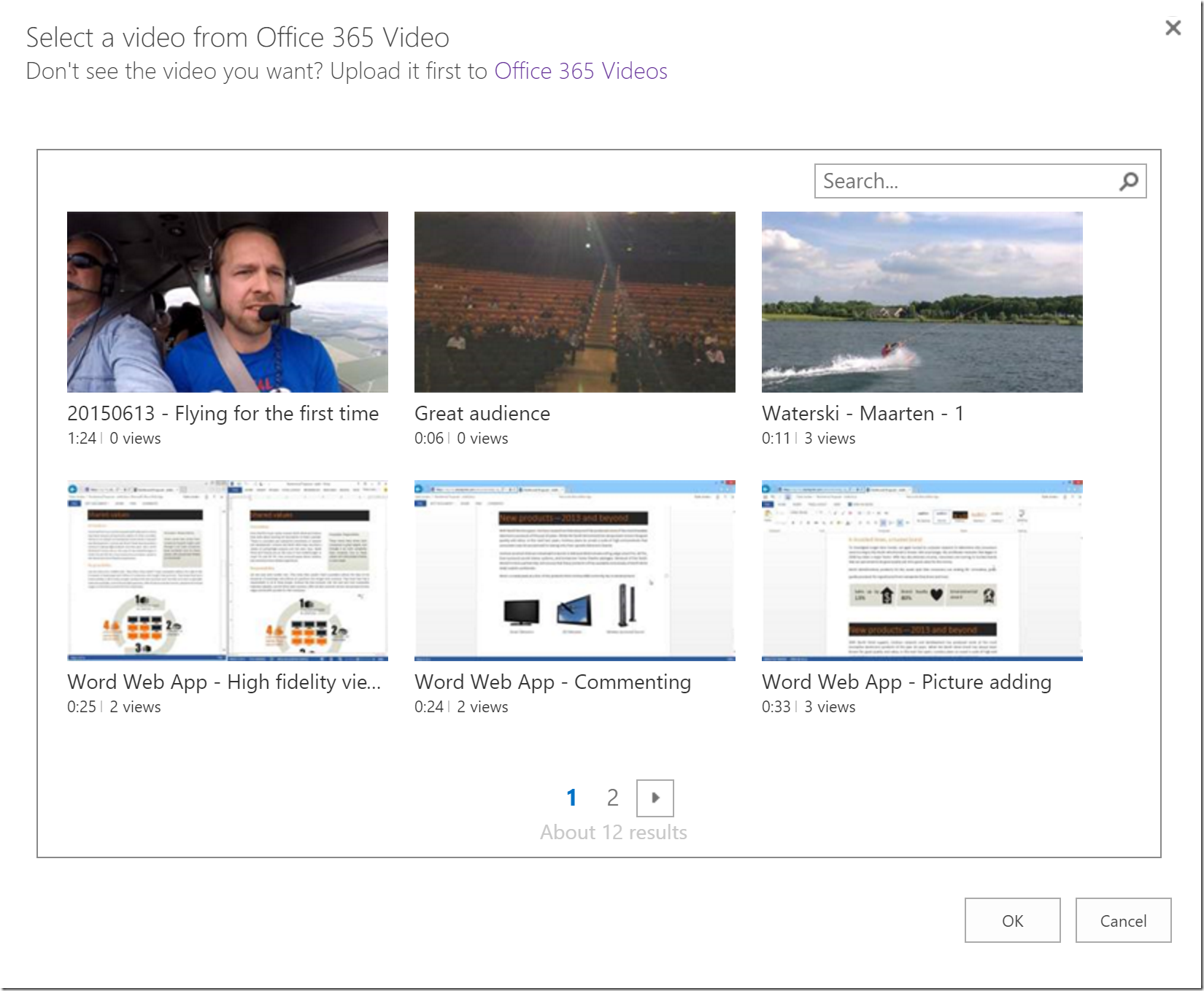The image size is (1204, 991).
Task: Select Flying for the first time thumbnail
Action: point(228,302)
